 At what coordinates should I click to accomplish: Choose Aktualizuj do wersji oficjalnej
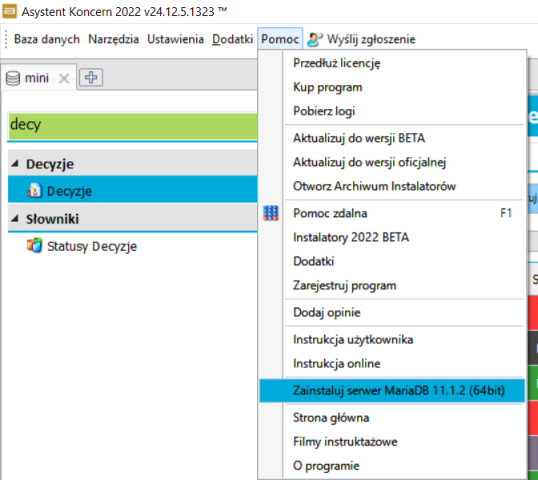click(392, 162)
